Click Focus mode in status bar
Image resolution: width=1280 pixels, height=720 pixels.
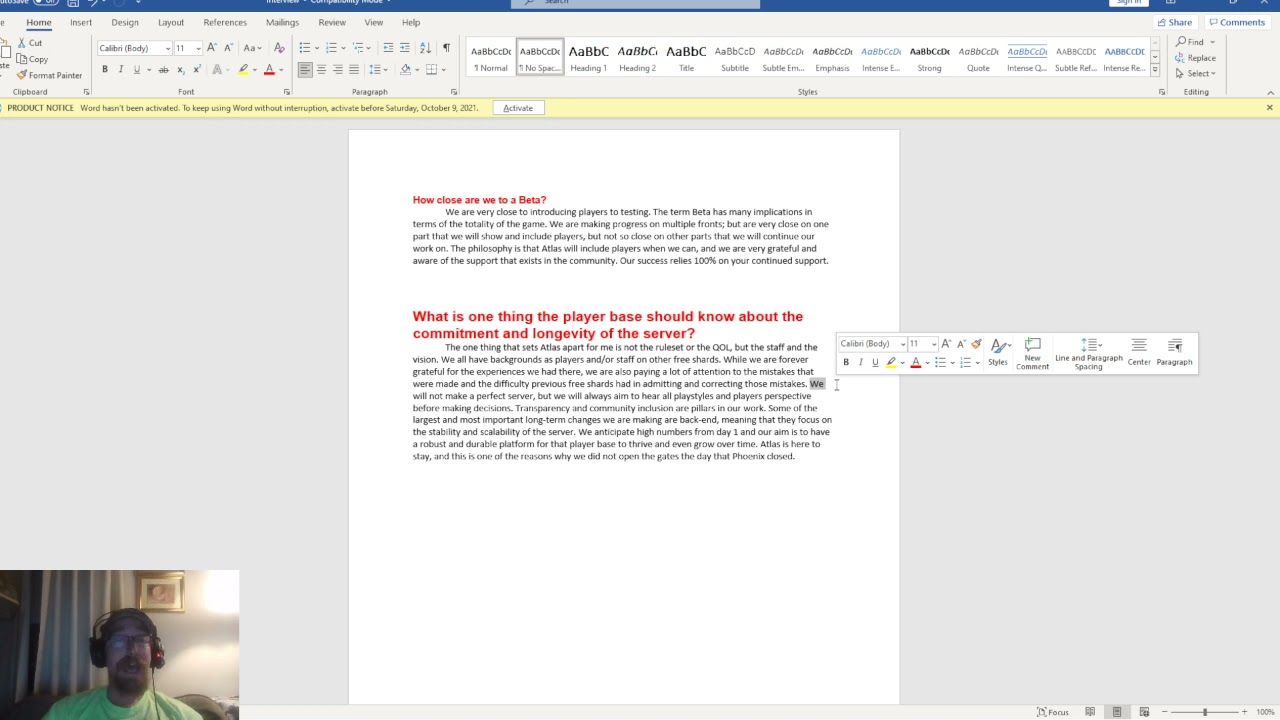pyautogui.click(x=1053, y=712)
